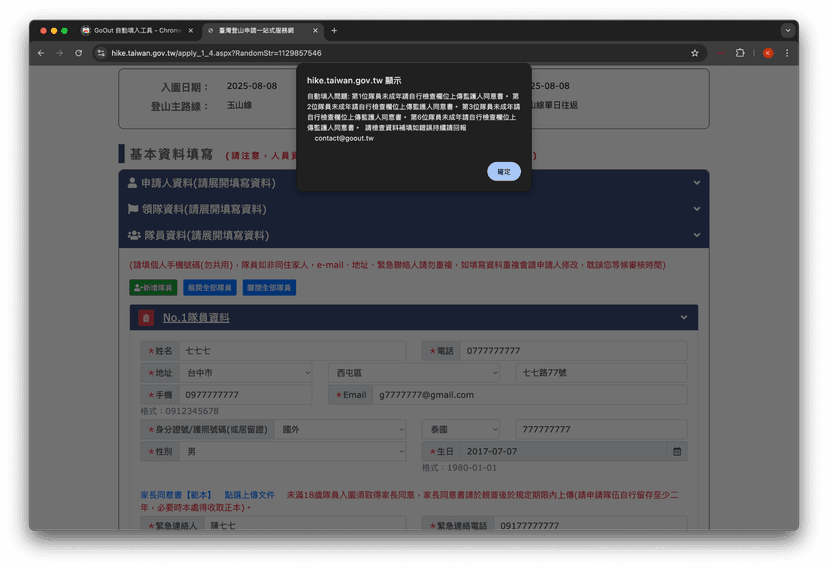Click chevron on 隊員資料 row

coord(697,235)
